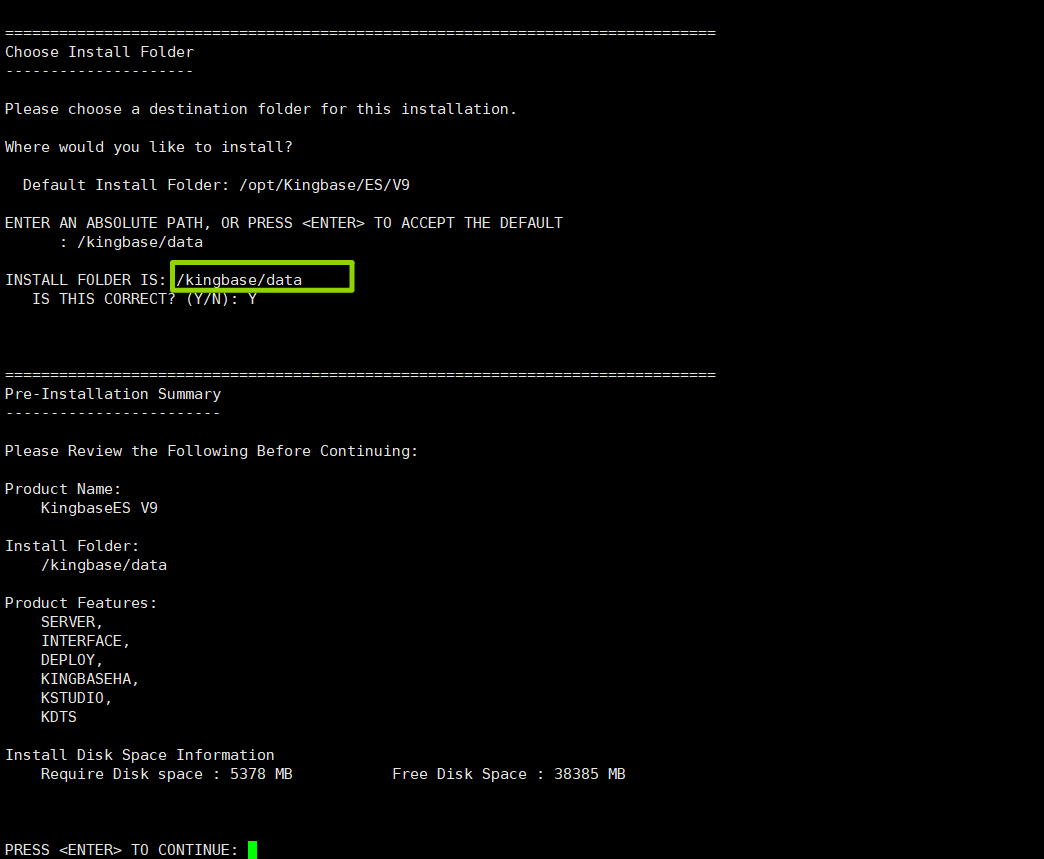This screenshot has height=859, width=1044.
Task: Click 'Free Disk Space : 38385 MB' value
Action: point(509,774)
